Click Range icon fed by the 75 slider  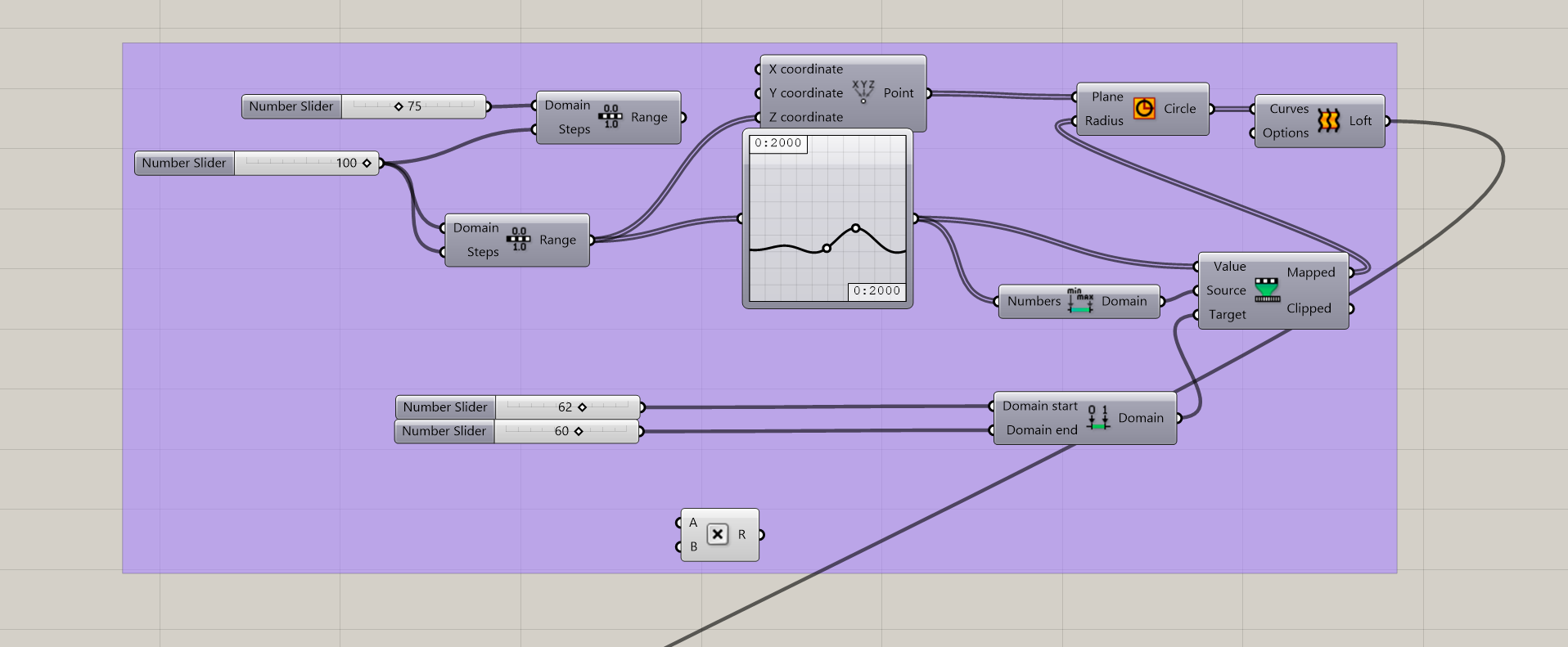pyautogui.click(x=611, y=117)
